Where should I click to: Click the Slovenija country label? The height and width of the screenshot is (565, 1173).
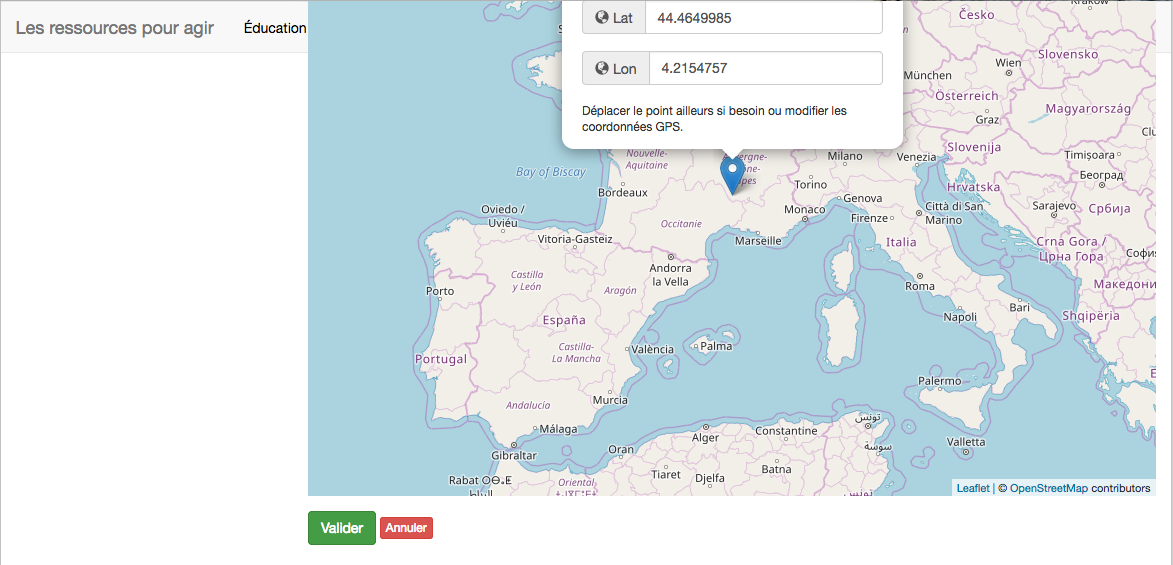973,147
